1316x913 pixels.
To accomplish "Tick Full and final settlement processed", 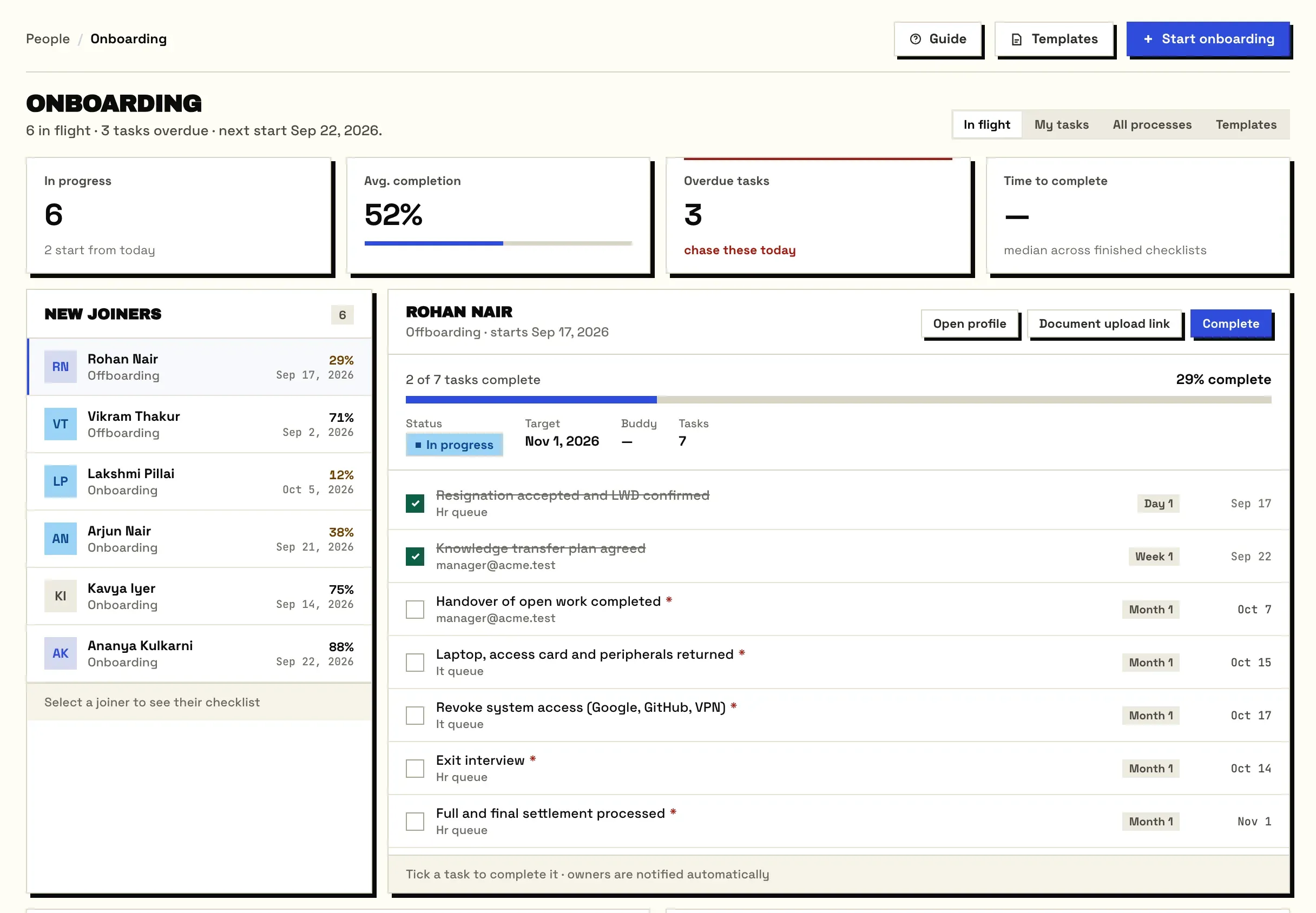I will click(415, 822).
